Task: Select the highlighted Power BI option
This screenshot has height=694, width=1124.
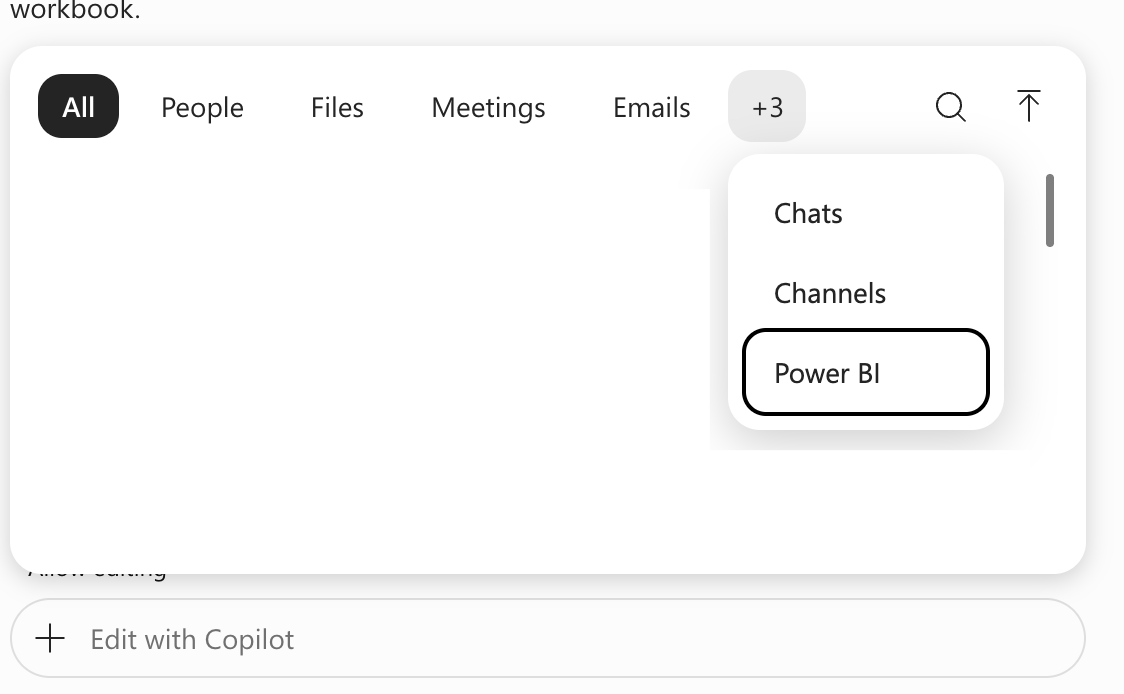Action: coord(866,372)
